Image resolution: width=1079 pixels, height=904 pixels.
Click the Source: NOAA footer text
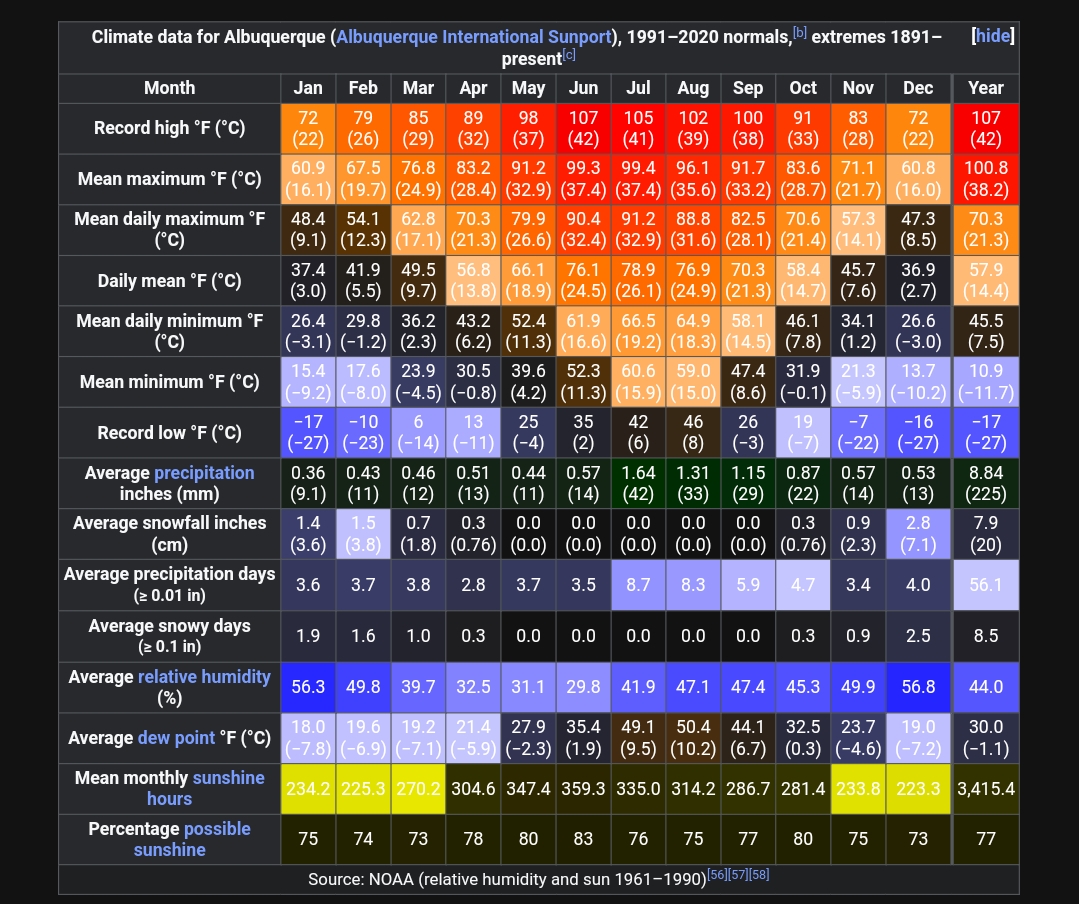tap(507, 879)
